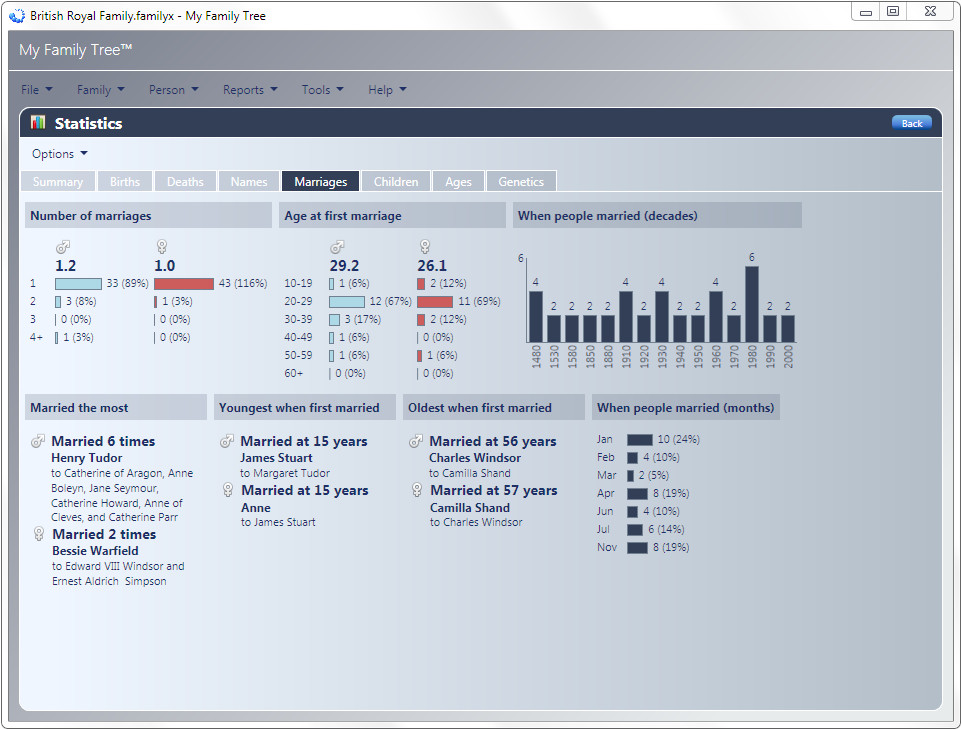Screen dimensions: 962x730
Task: Click the My Family Tree app icon in title bar
Action: (x=17, y=16)
